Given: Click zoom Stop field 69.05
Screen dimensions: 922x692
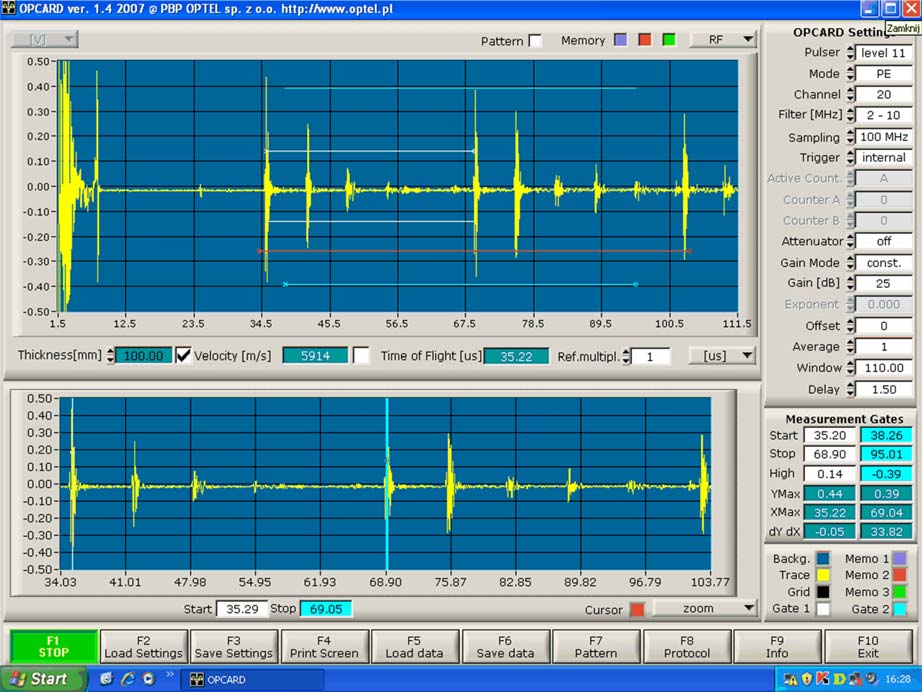Looking at the screenshot, I should tap(326, 609).
